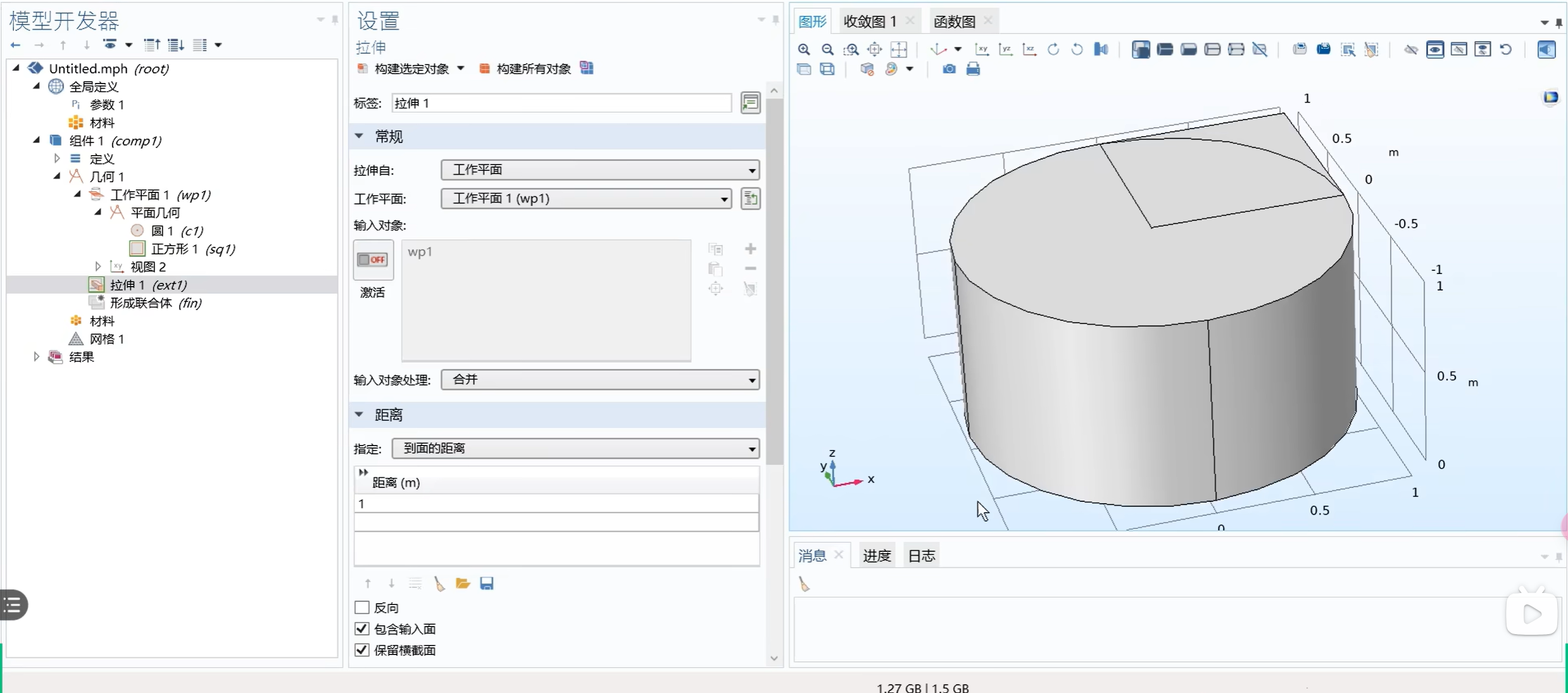
Task: Uncheck the 包含输入面 checkbox
Action: coord(362,629)
